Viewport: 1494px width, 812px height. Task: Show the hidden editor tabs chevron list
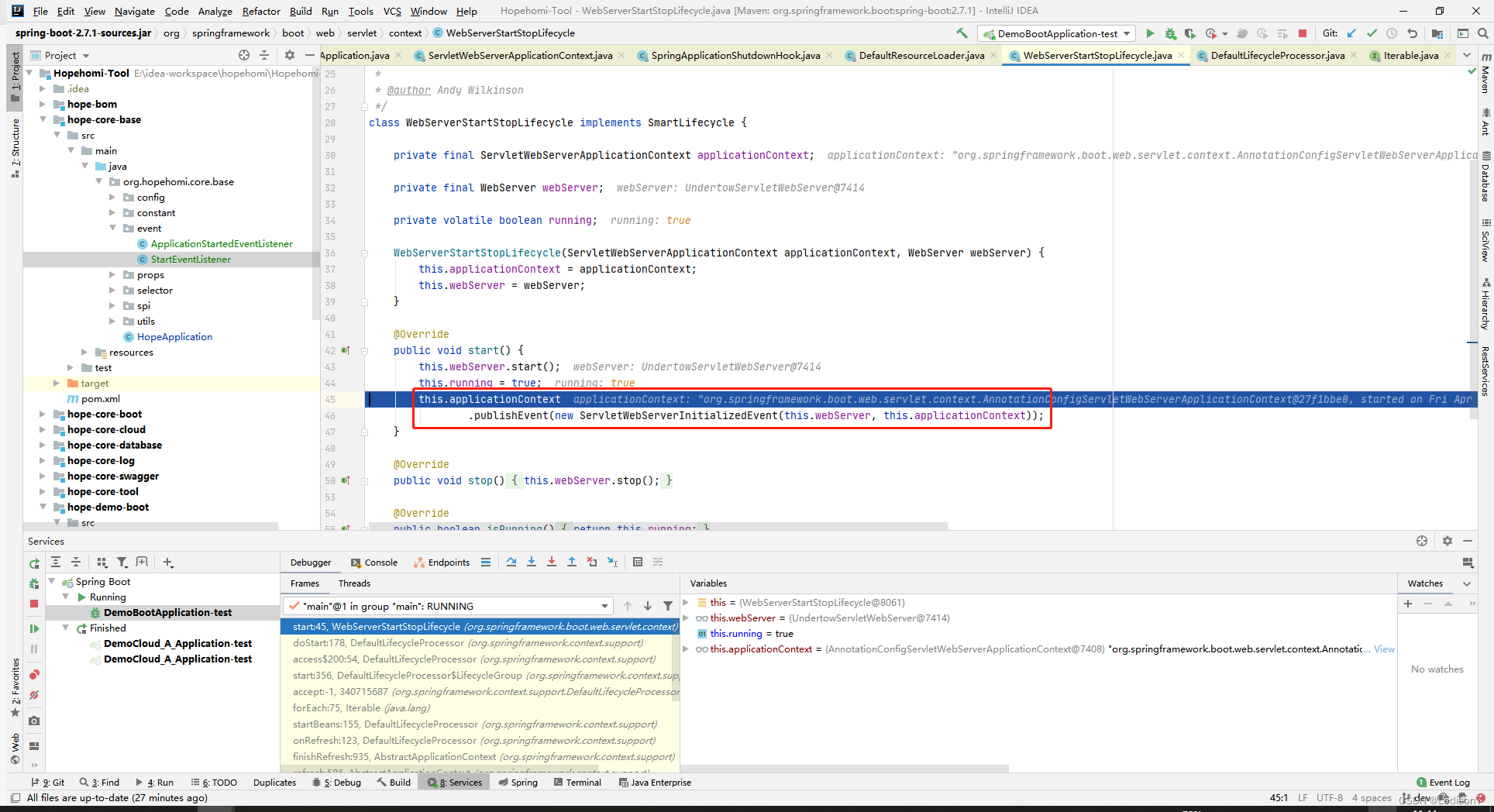point(1467,55)
